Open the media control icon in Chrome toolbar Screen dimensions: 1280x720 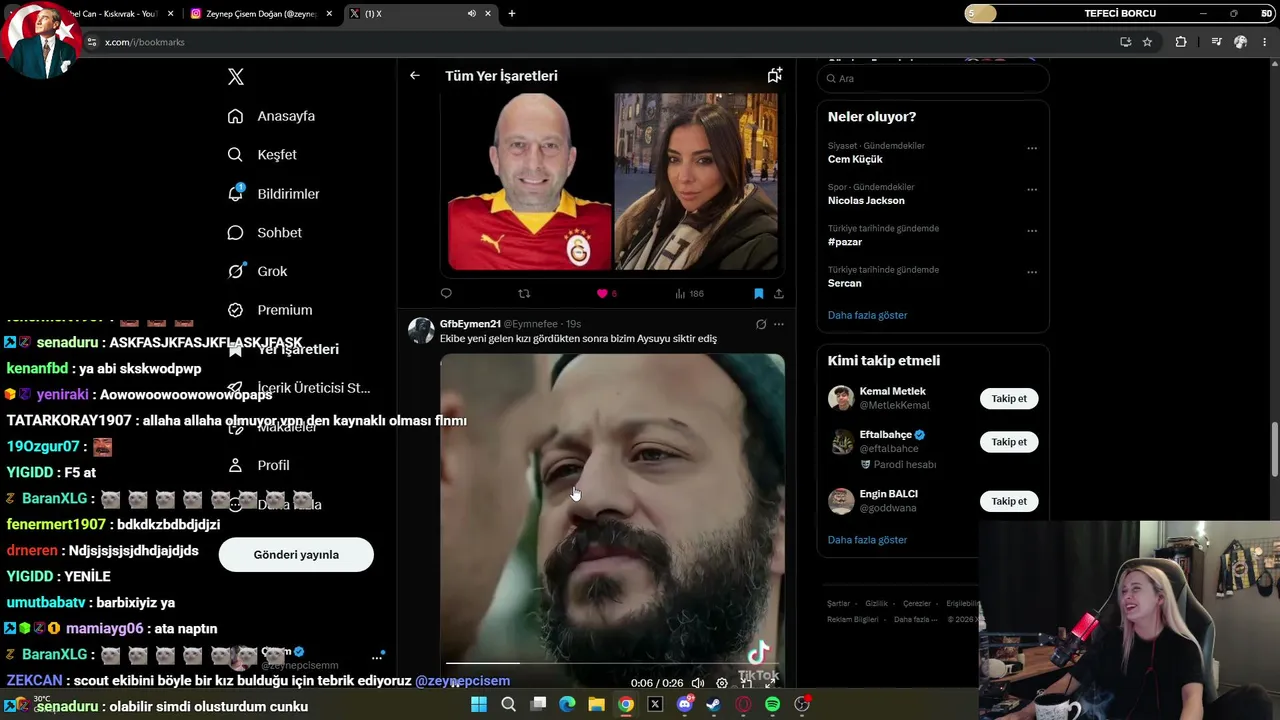coord(1216,42)
